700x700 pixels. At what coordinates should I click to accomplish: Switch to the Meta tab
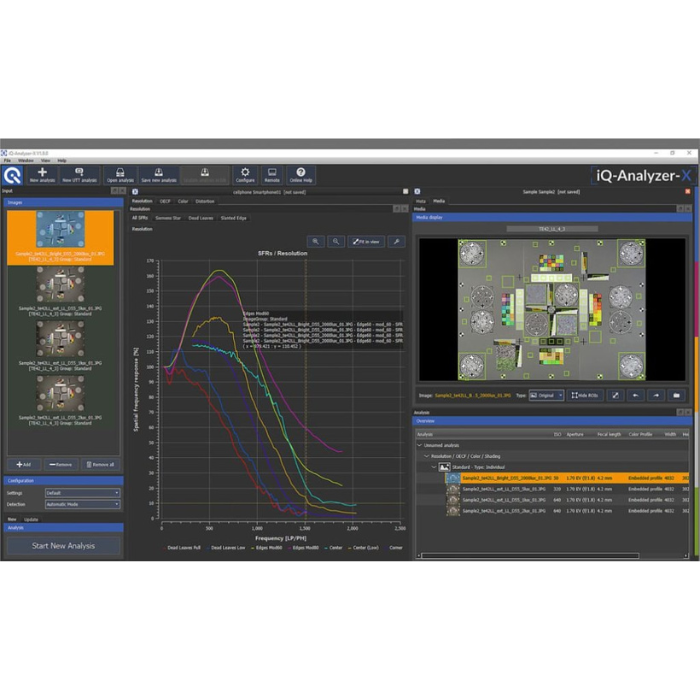click(x=421, y=201)
